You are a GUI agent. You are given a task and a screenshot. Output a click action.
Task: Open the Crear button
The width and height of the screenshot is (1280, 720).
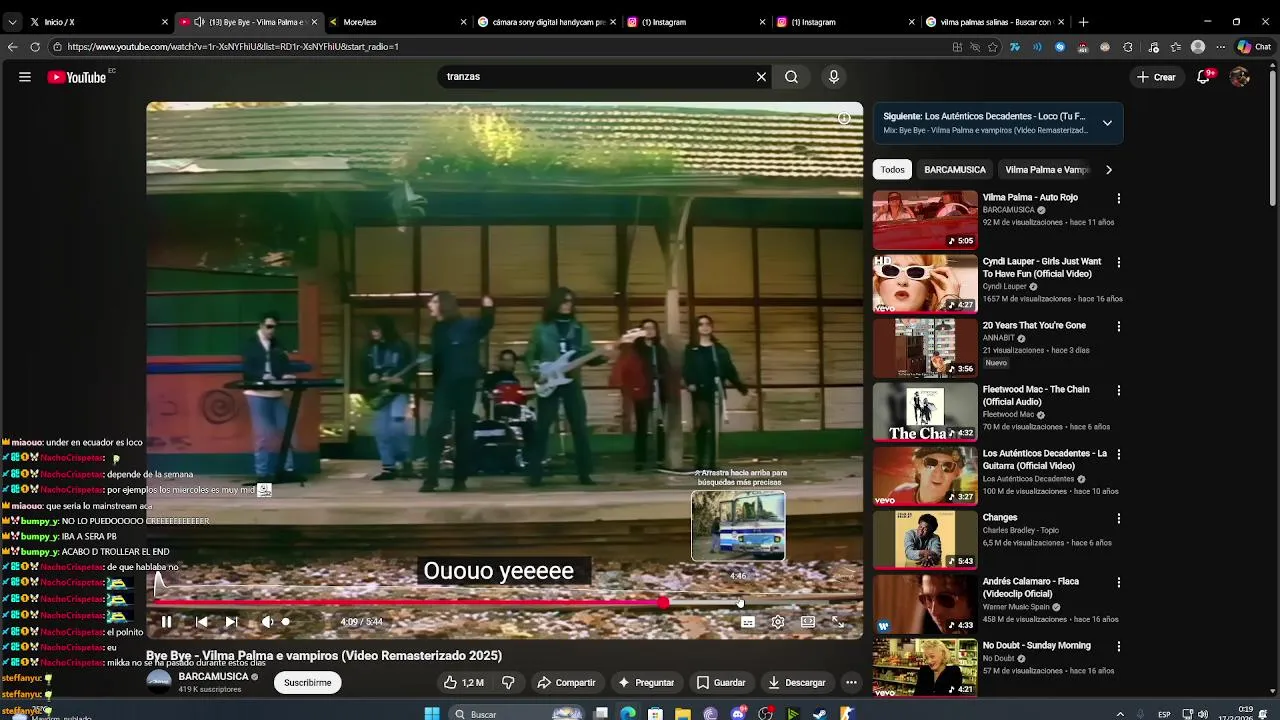pyautogui.click(x=1157, y=77)
